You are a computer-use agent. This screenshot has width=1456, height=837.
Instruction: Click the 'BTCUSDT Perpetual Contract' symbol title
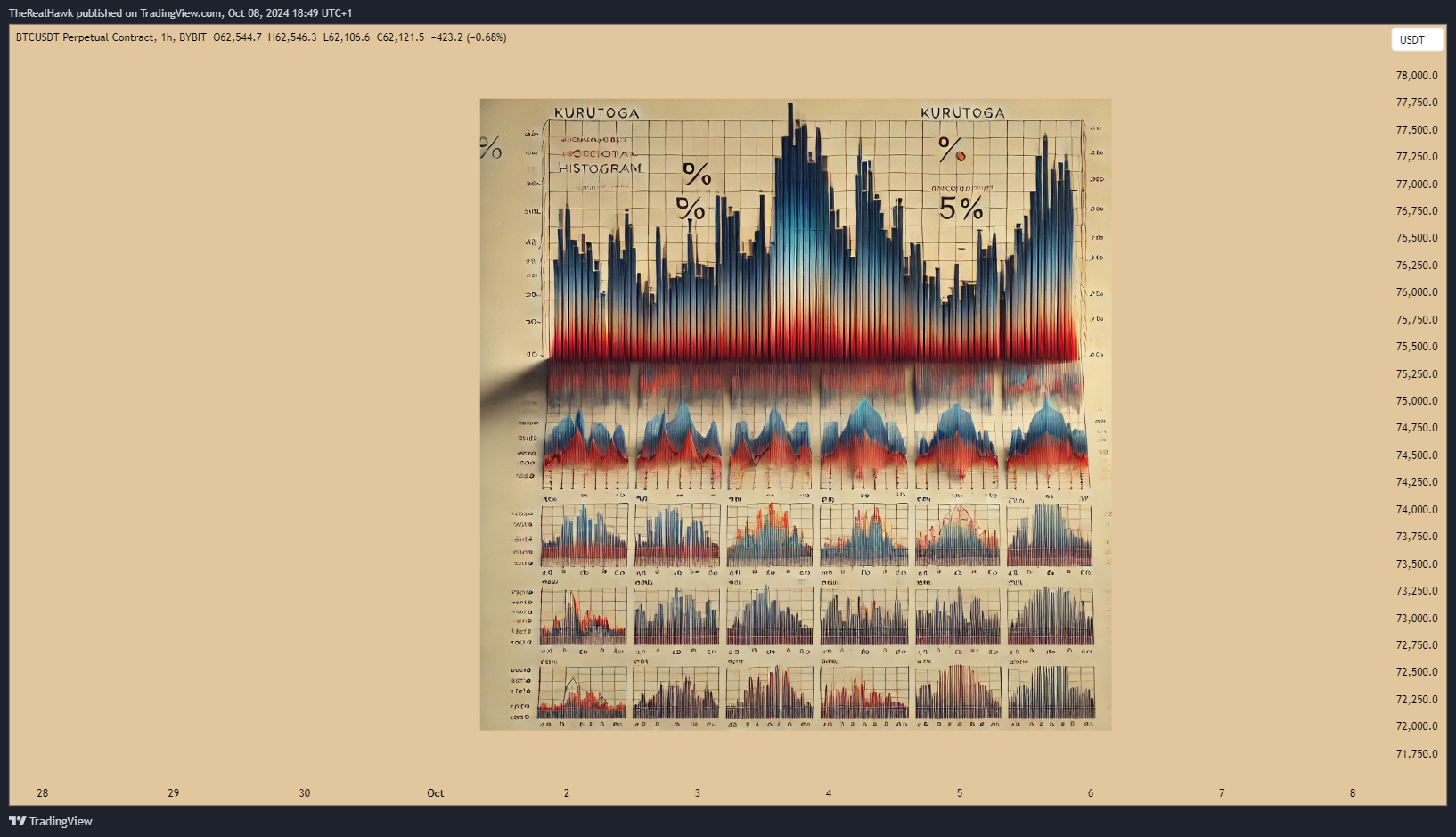[85, 37]
